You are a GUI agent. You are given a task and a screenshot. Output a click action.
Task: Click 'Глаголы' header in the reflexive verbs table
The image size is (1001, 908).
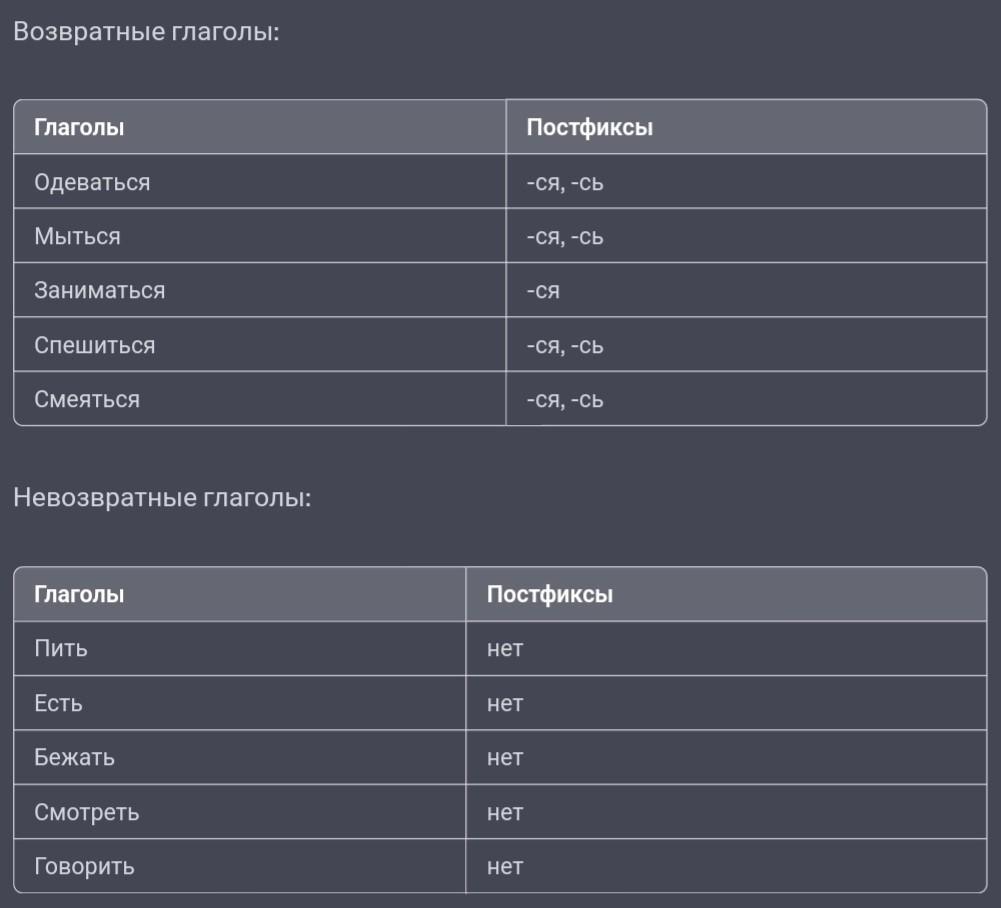pyautogui.click(x=79, y=127)
